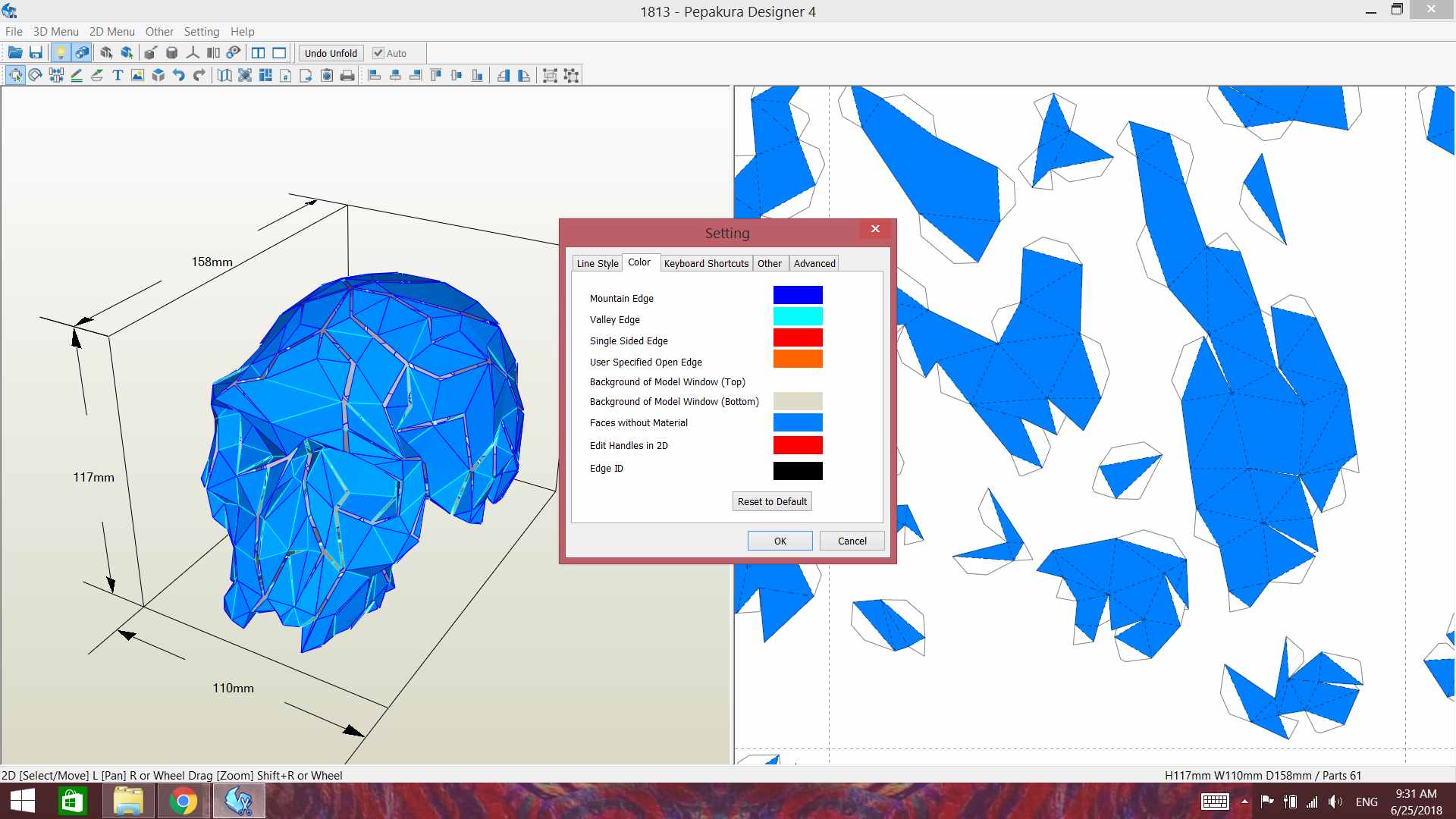Viewport: 1456px width, 819px height.
Task: Switch to the Line Style tab
Action: click(598, 263)
